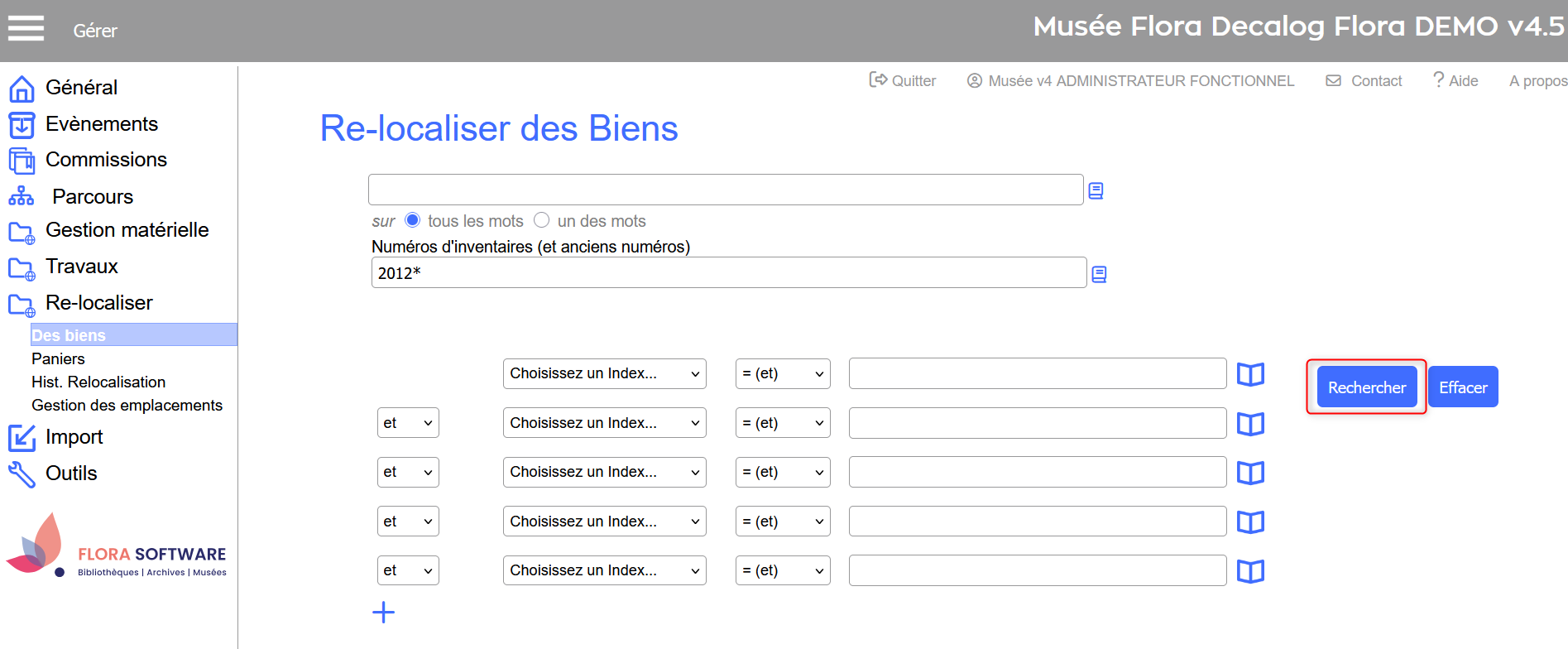
Task: Click the Général home icon
Action: (x=22, y=89)
